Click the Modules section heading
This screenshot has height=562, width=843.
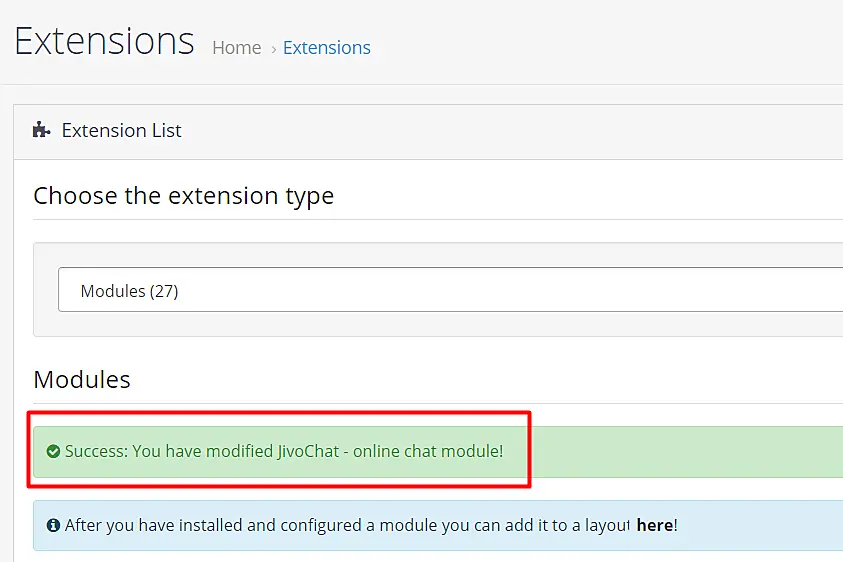tap(82, 380)
